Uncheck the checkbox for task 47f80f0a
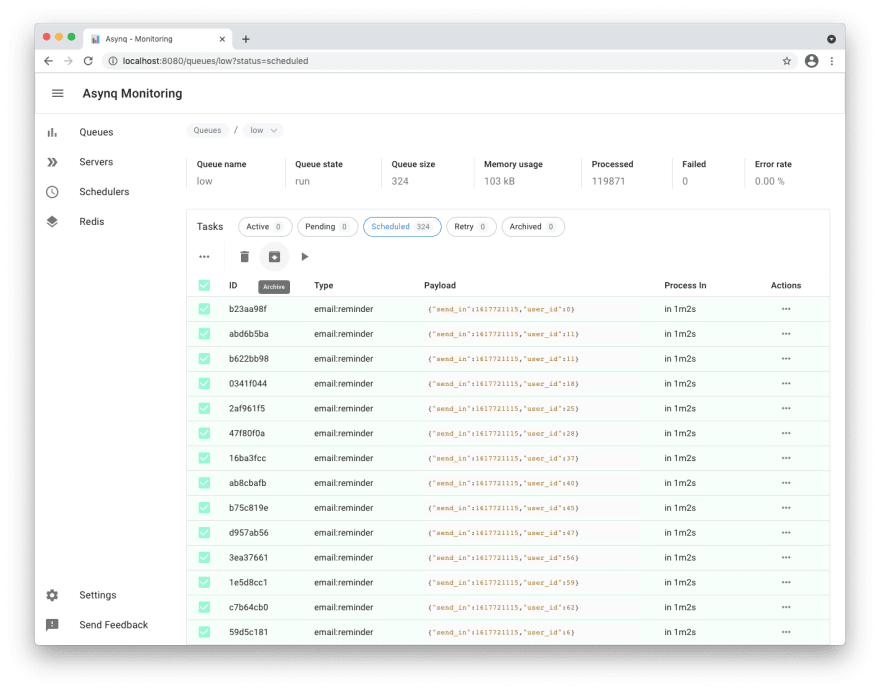880x691 pixels. 204,433
